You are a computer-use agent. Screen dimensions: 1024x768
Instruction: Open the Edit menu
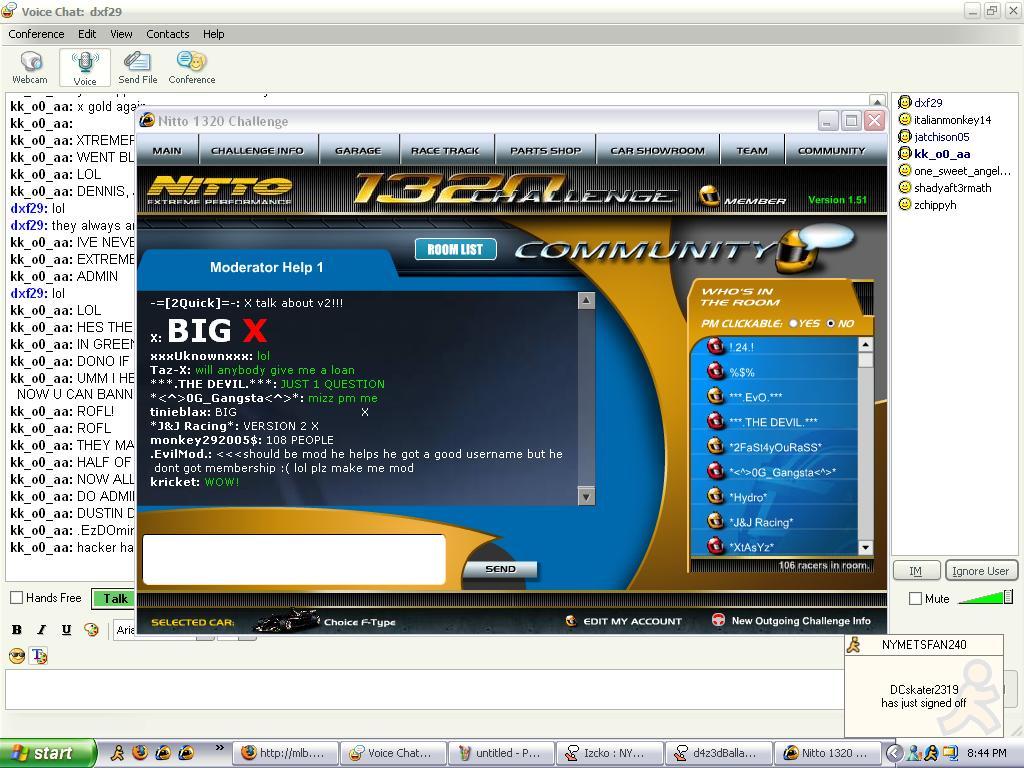point(87,34)
